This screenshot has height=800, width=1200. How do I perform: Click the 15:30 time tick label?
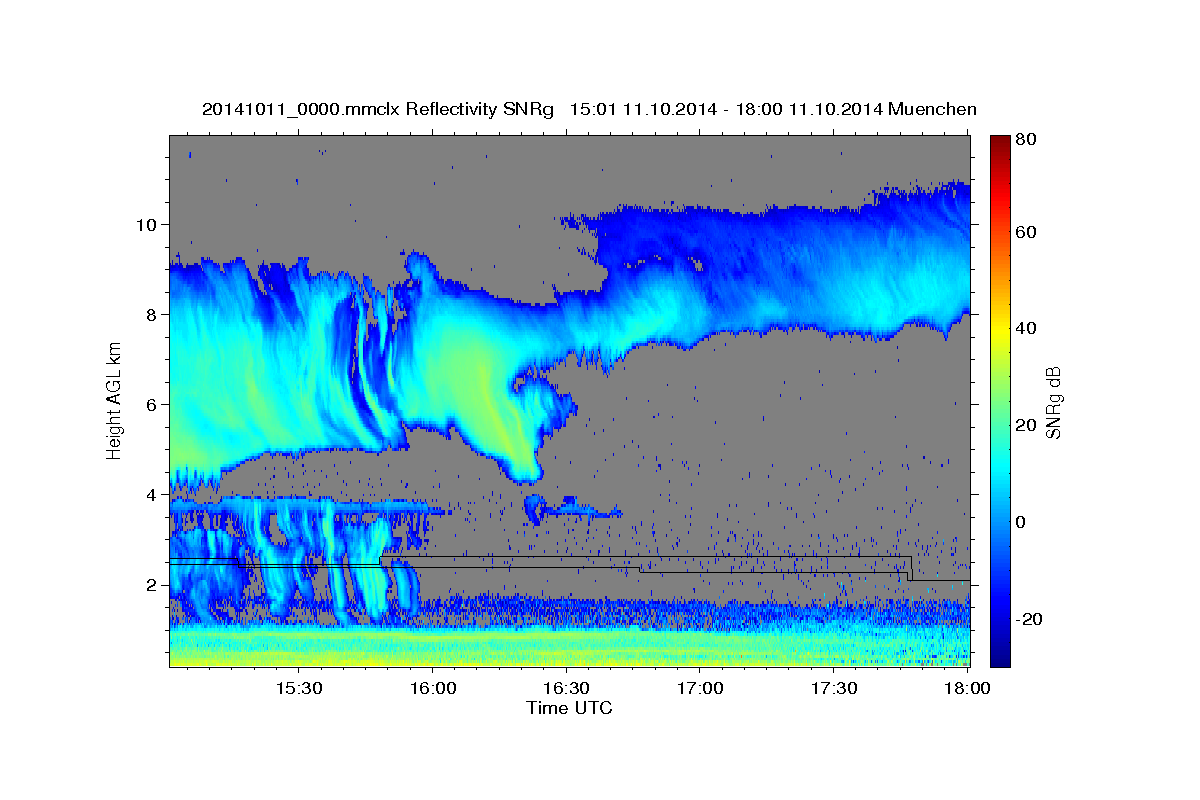tap(298, 688)
